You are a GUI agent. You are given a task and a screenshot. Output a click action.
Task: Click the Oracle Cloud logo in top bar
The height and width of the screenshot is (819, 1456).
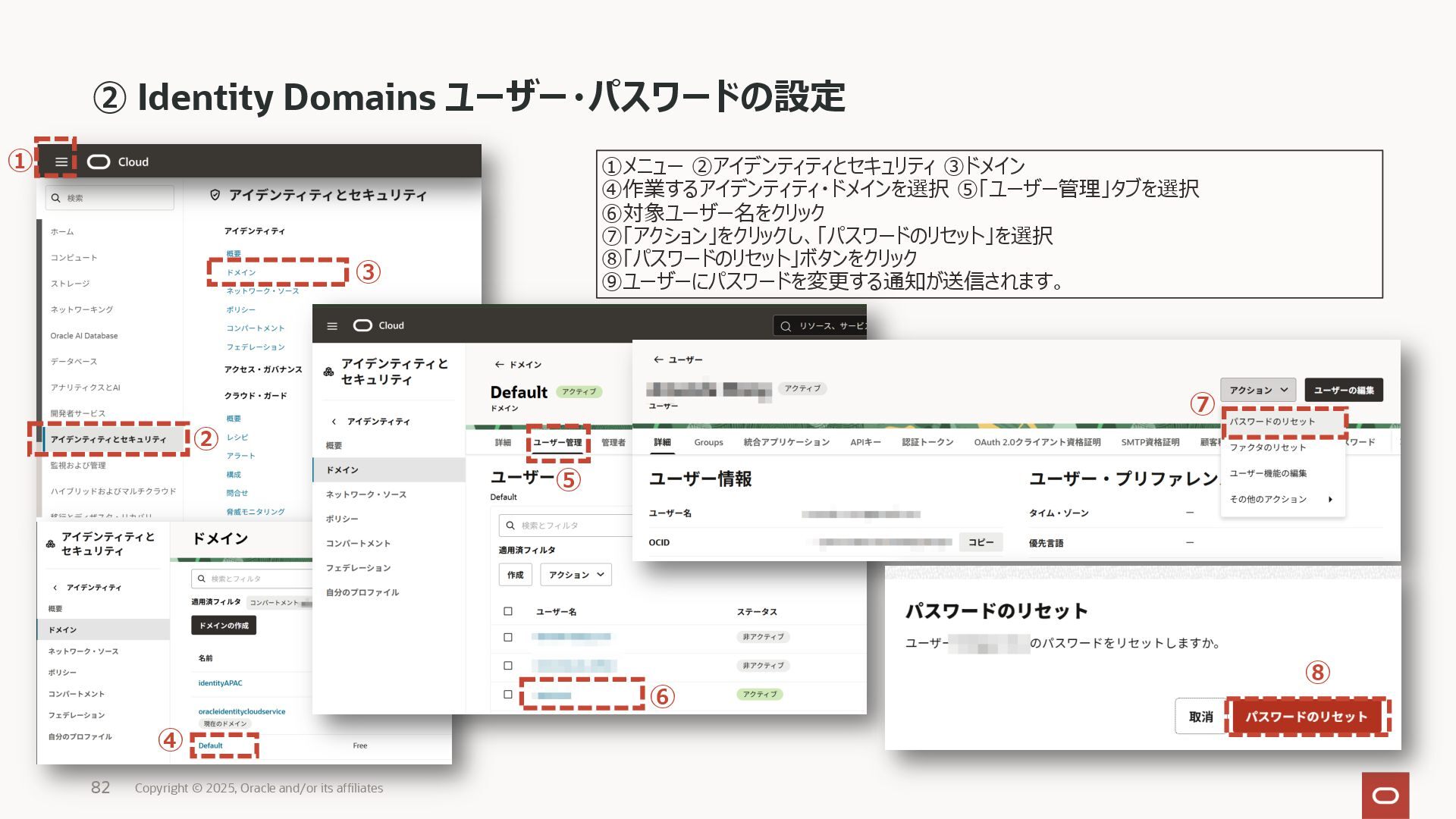coord(99,162)
